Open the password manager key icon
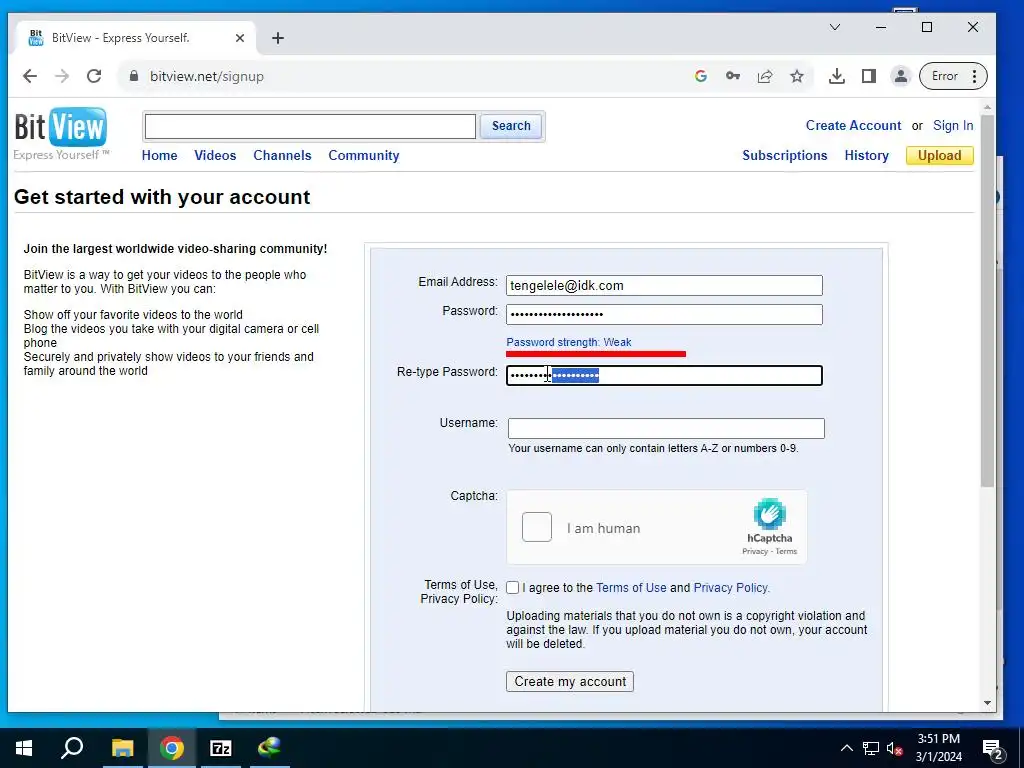This screenshot has width=1024, height=768. click(x=733, y=76)
